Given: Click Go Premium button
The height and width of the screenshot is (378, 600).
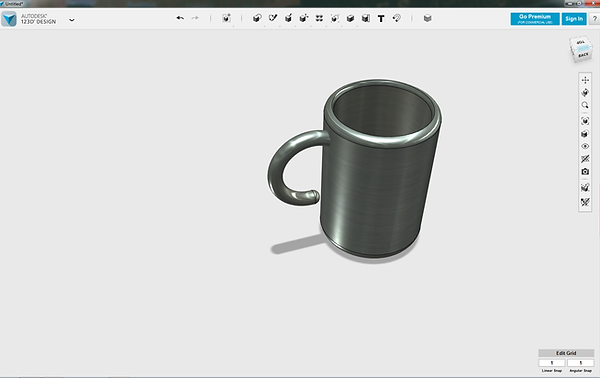Looking at the screenshot, I should pyautogui.click(x=535, y=19).
